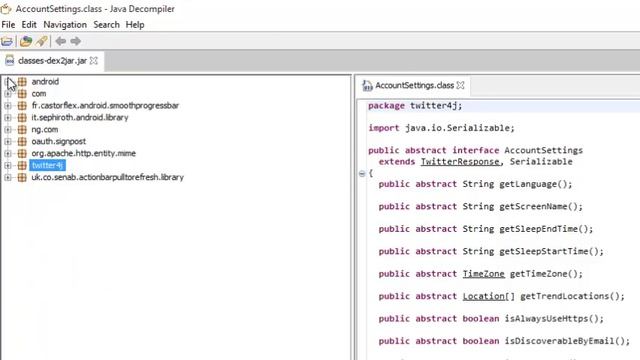Click the class file icon on AccountSettings.class tab
Viewport: 640px width, 360px height.
point(367,85)
